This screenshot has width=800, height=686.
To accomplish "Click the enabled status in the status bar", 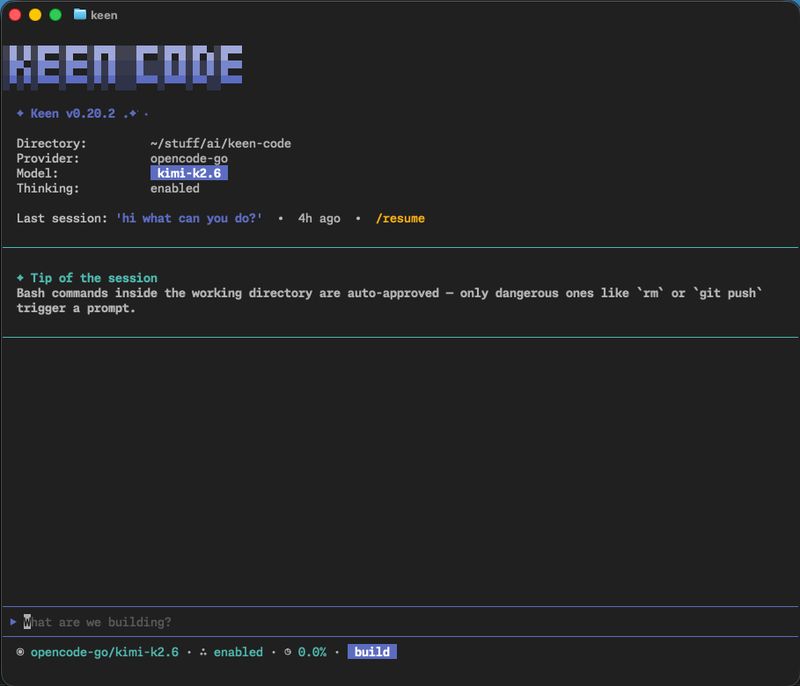I will pos(238,652).
